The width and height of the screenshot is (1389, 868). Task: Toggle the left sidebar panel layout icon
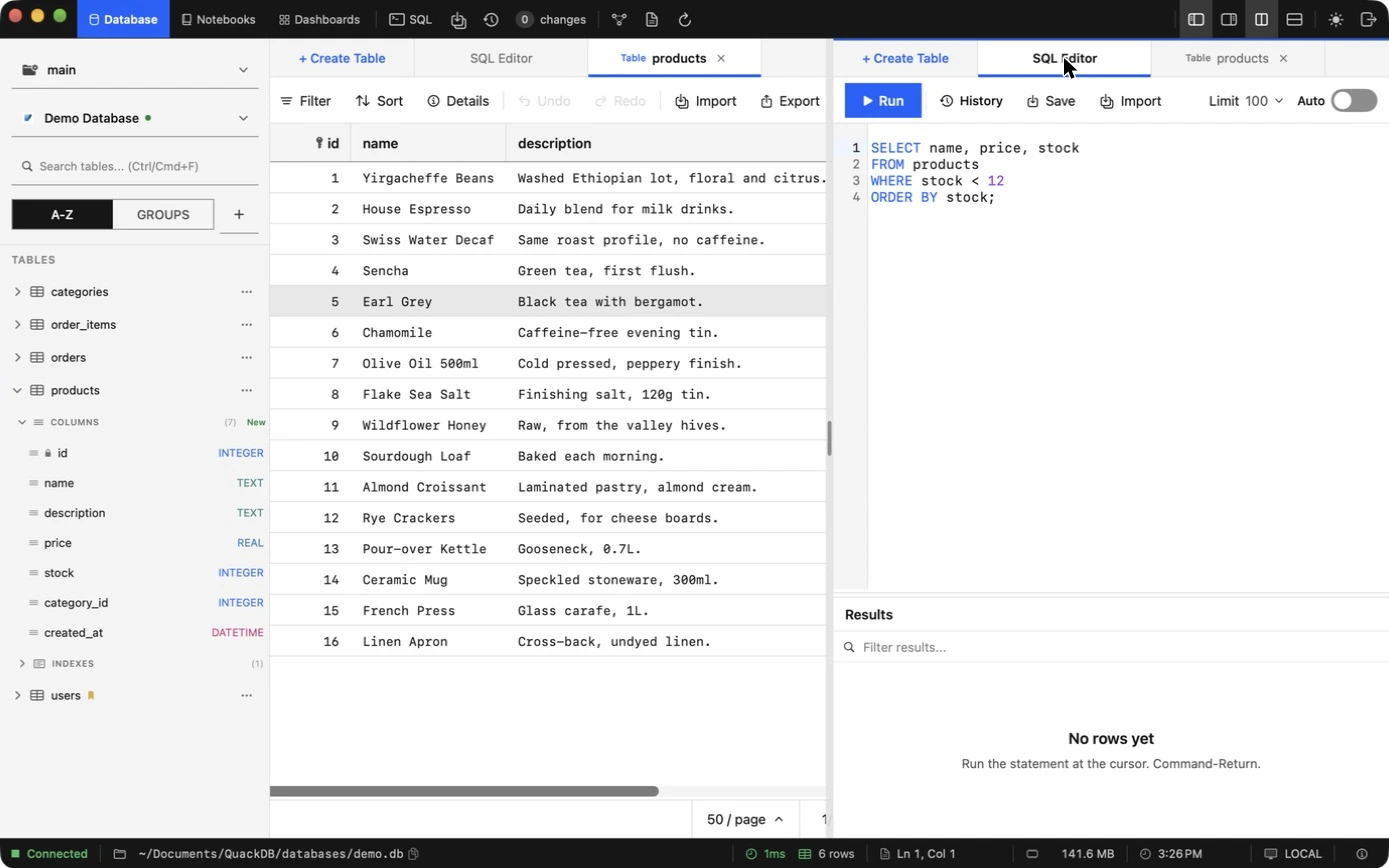click(1196, 19)
